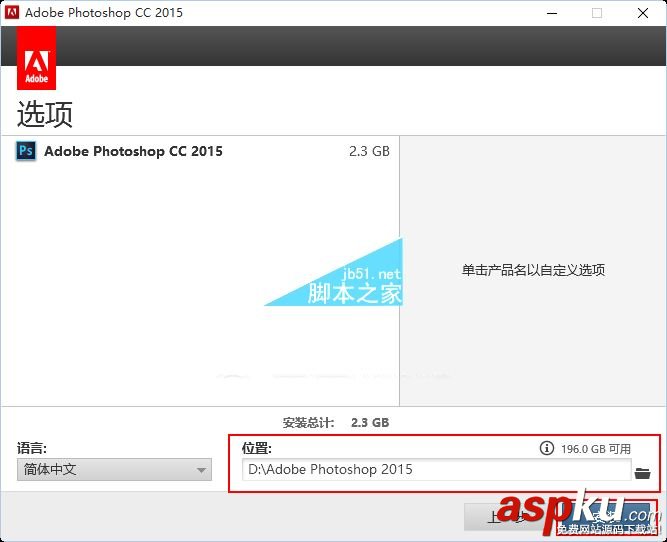Click the 位置 label
Viewport: 667px width, 542px height.
[257, 448]
